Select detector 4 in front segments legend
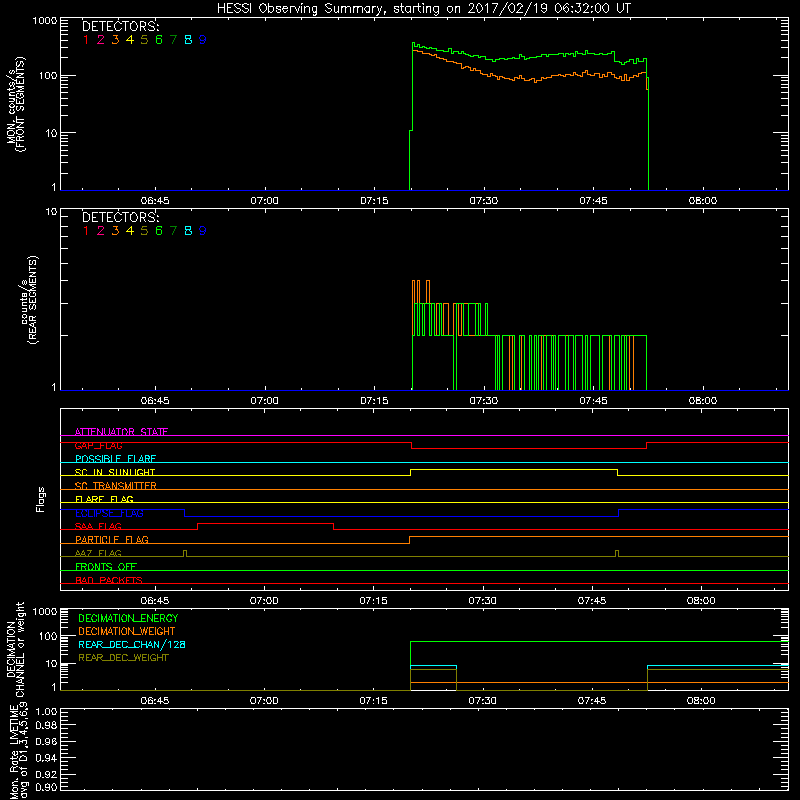 (x=130, y=40)
